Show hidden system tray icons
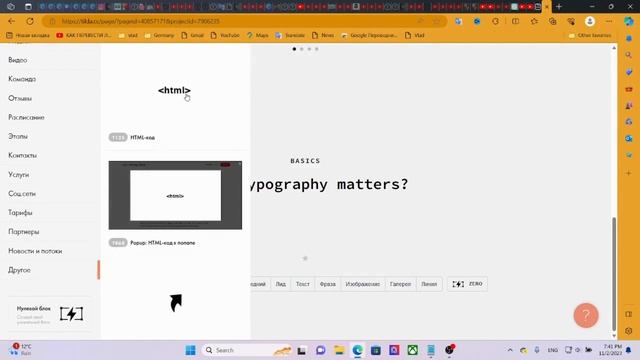The height and width of the screenshot is (360, 640). pyautogui.click(x=510, y=350)
